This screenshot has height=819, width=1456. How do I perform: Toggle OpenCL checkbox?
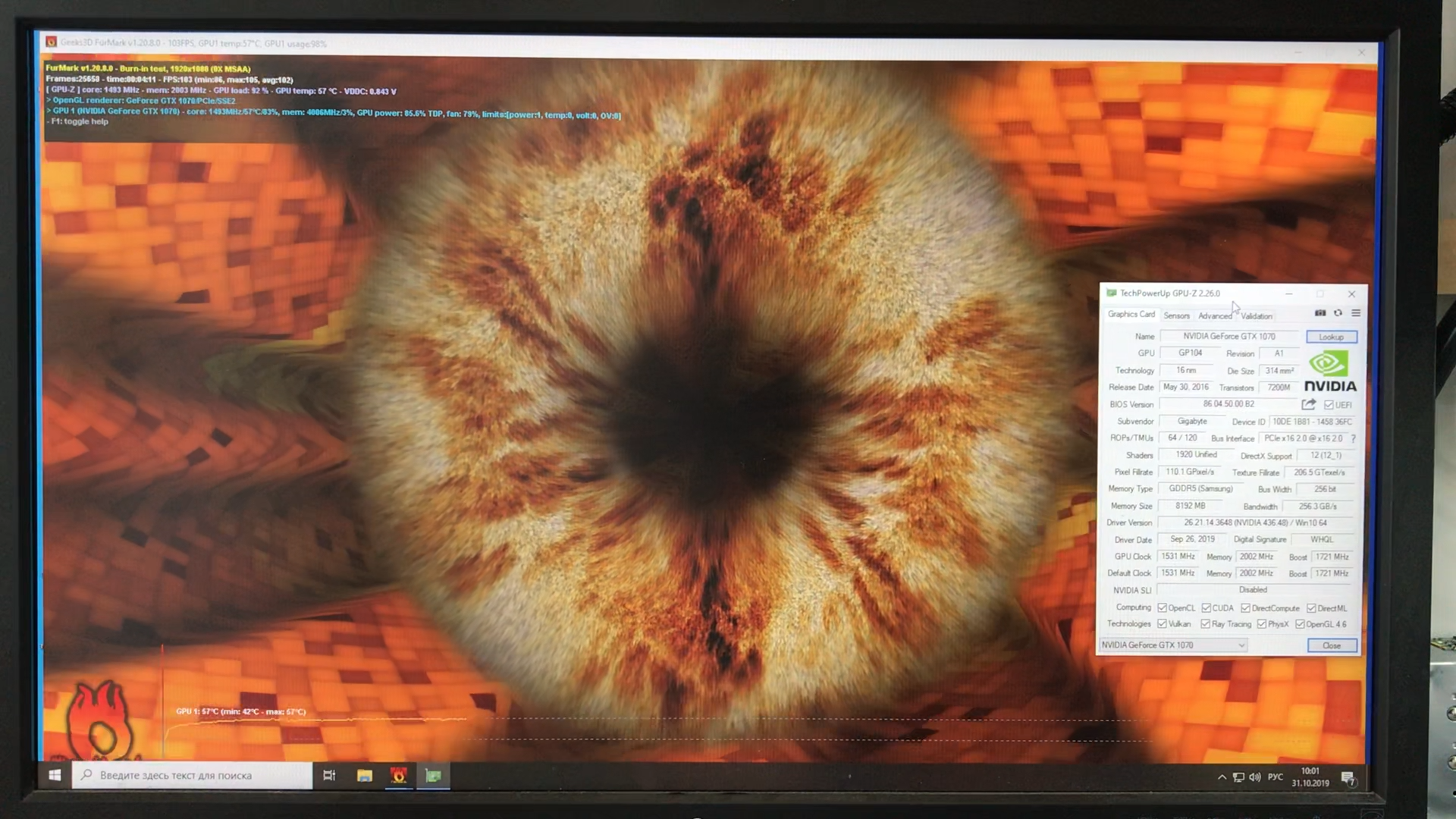pyautogui.click(x=1162, y=608)
